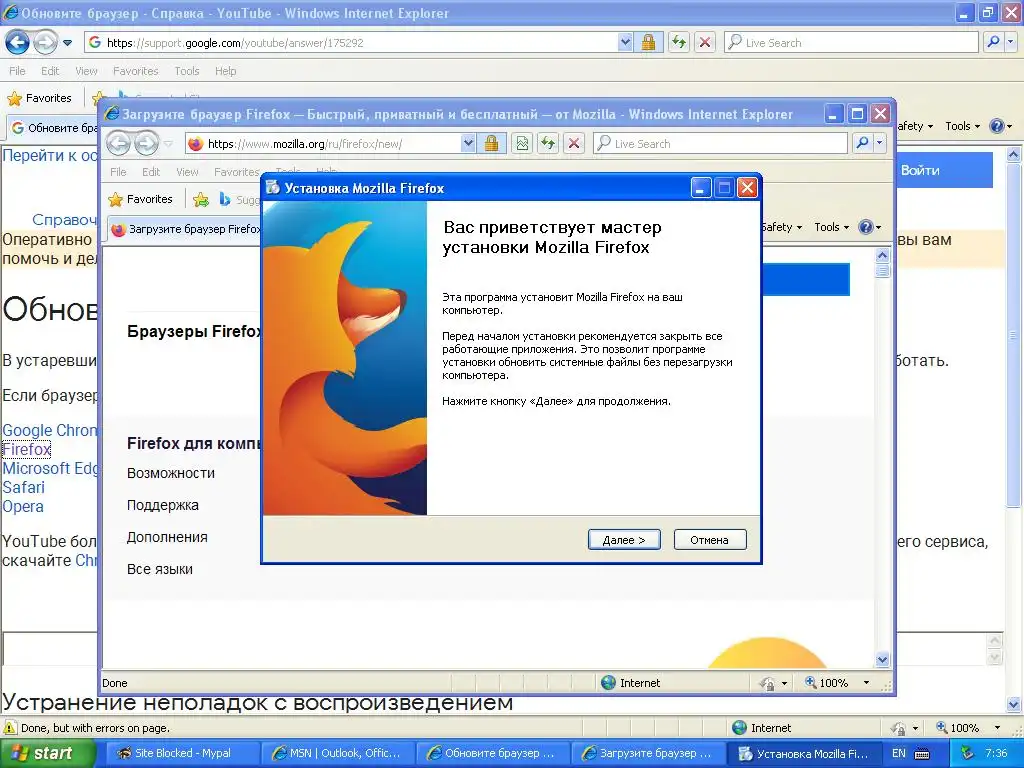Open Tools dropdown in the YouTube help command bar

[963, 126]
